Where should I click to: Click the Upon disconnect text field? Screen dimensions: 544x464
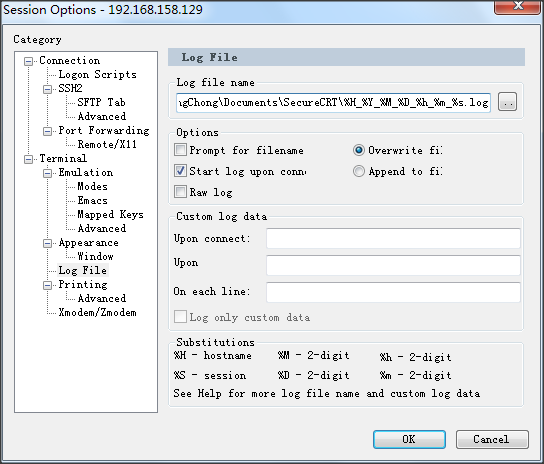coord(393,265)
